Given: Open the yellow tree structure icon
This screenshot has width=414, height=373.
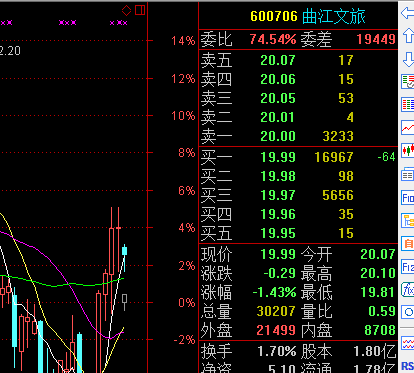Looking at the screenshot, I should coord(407,221).
